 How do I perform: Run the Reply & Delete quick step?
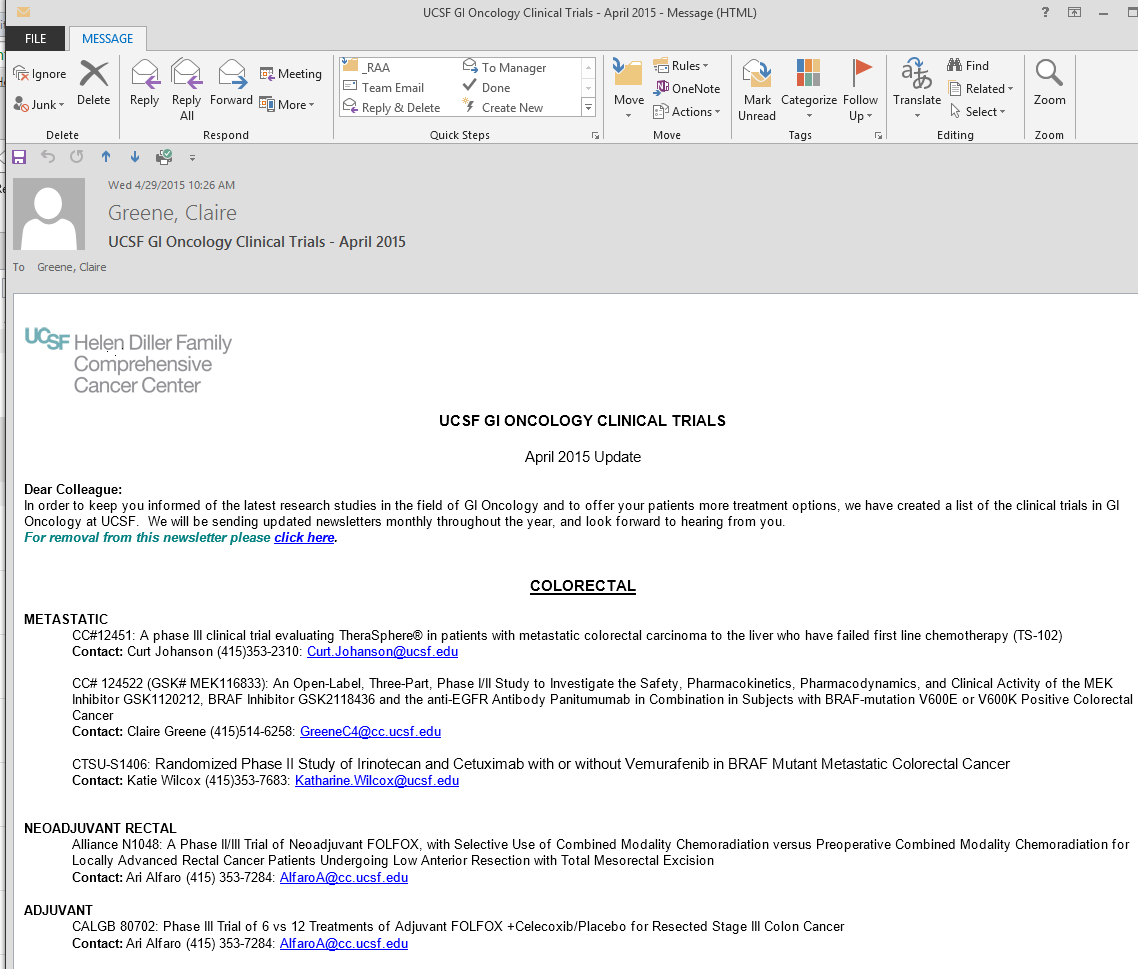(x=392, y=107)
